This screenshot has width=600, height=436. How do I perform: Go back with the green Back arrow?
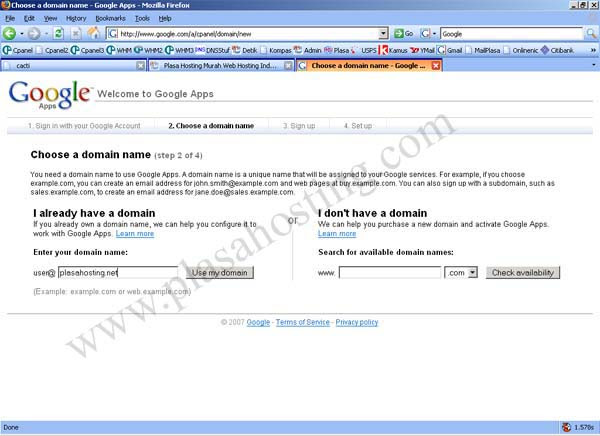pyautogui.click(x=9, y=34)
